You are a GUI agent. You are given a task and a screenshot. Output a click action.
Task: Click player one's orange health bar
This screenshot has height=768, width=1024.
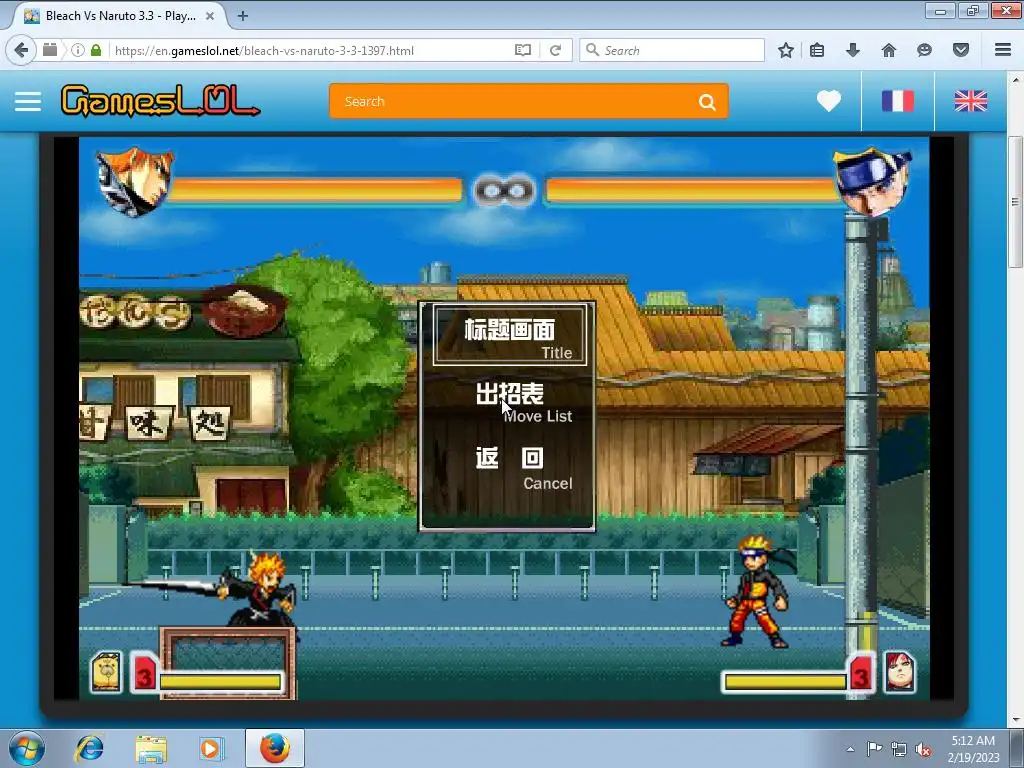tap(315, 191)
